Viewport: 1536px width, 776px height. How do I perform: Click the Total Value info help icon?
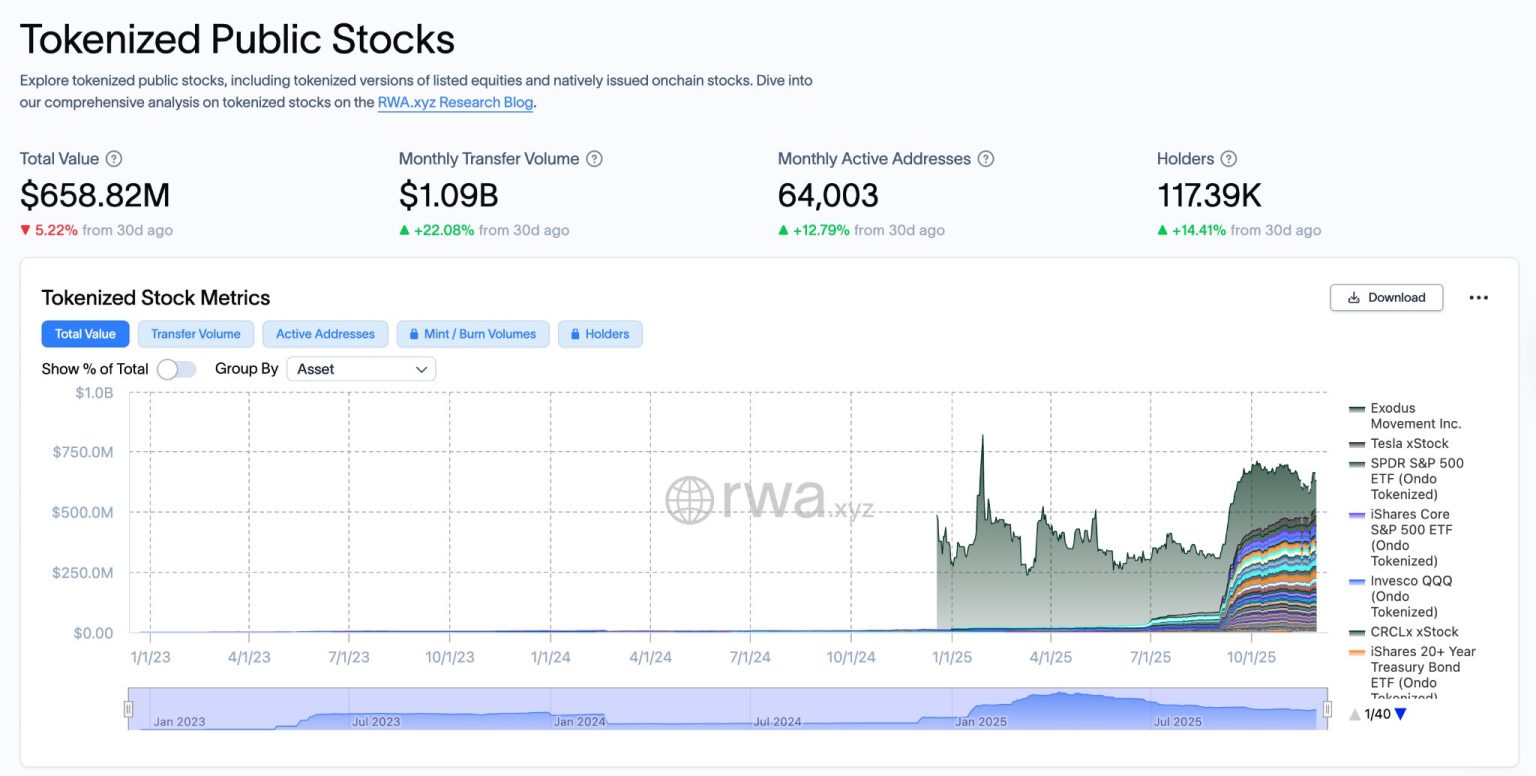coord(114,159)
